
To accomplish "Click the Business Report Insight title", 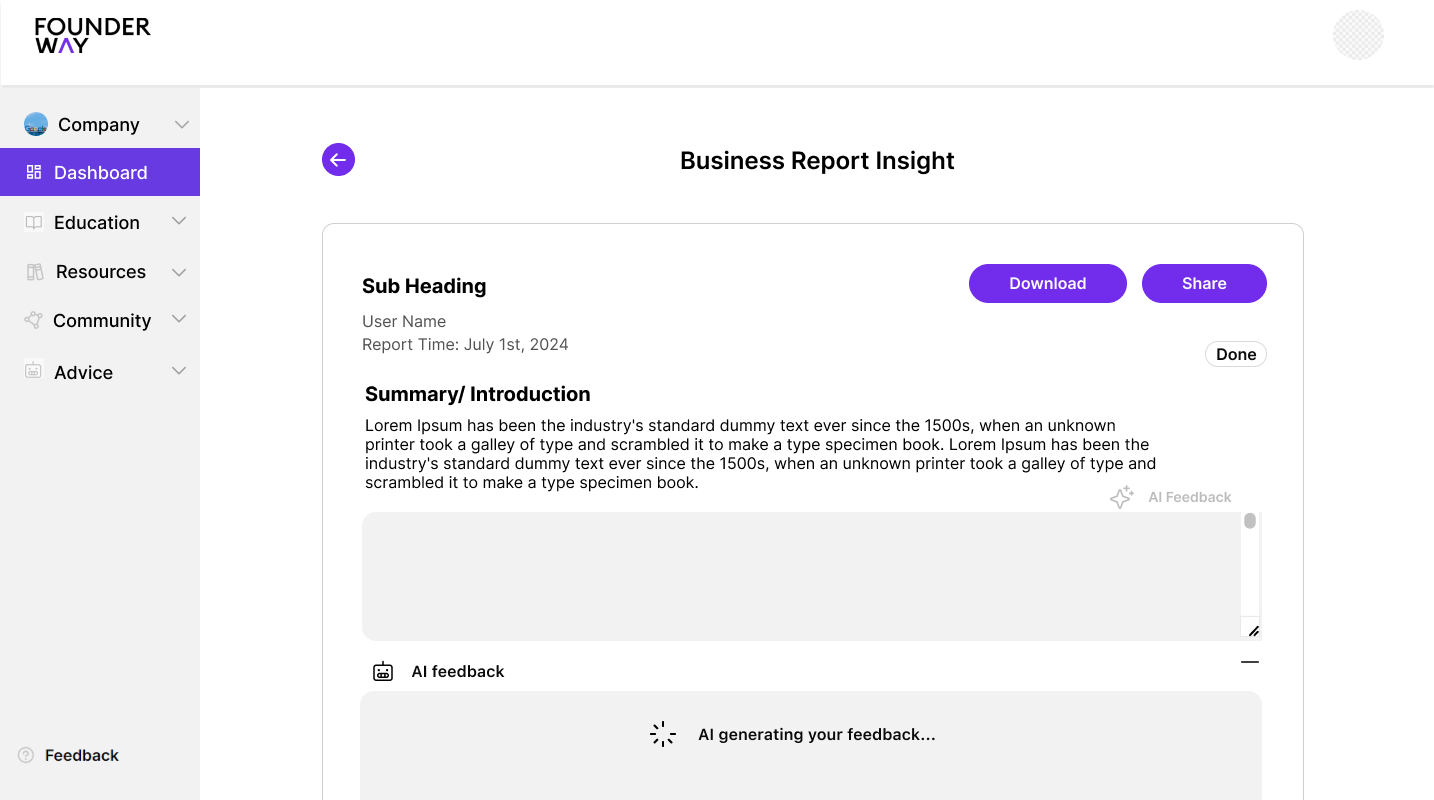I will tap(817, 161).
